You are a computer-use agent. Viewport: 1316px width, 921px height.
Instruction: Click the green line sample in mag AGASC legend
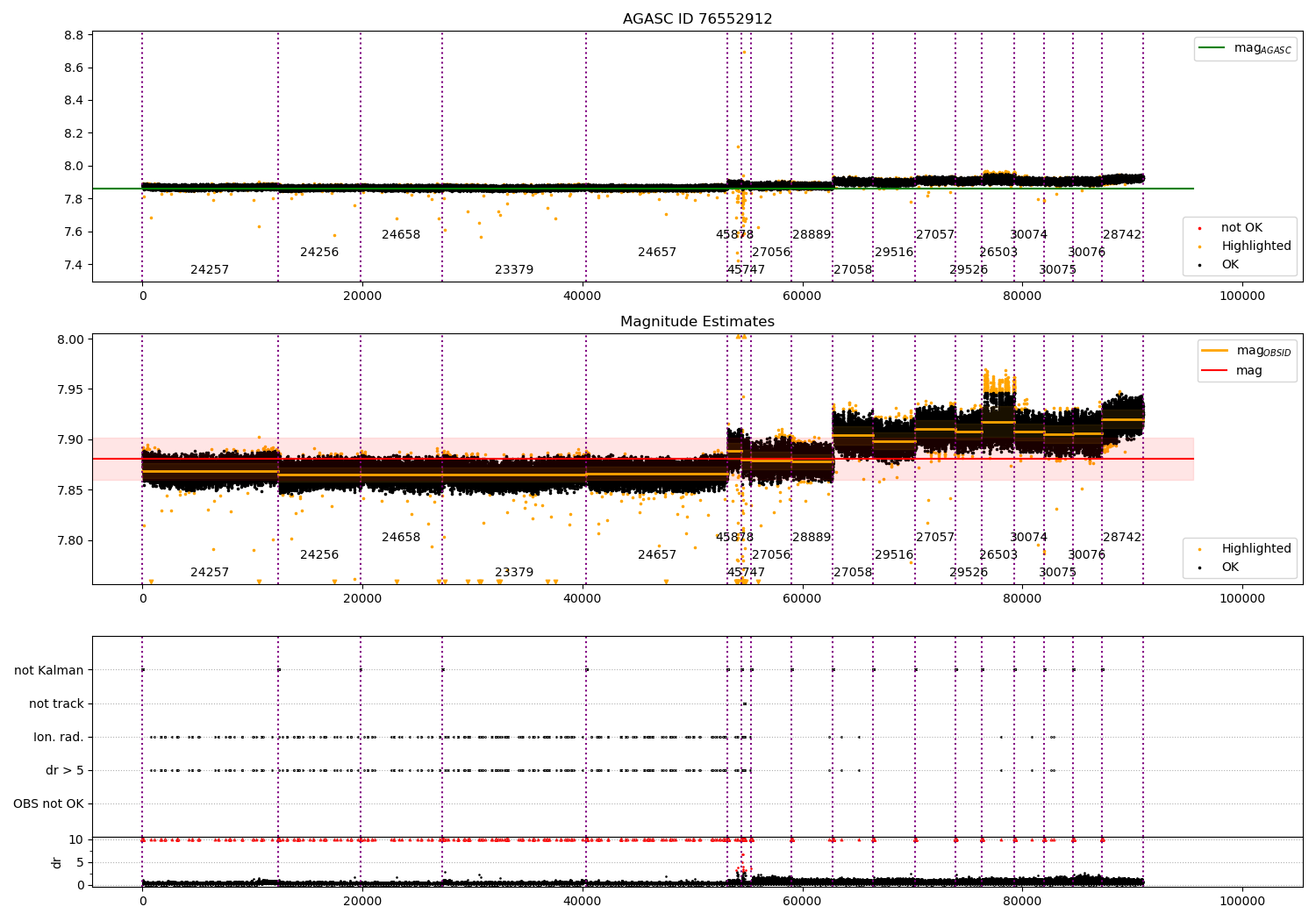coord(1212,48)
